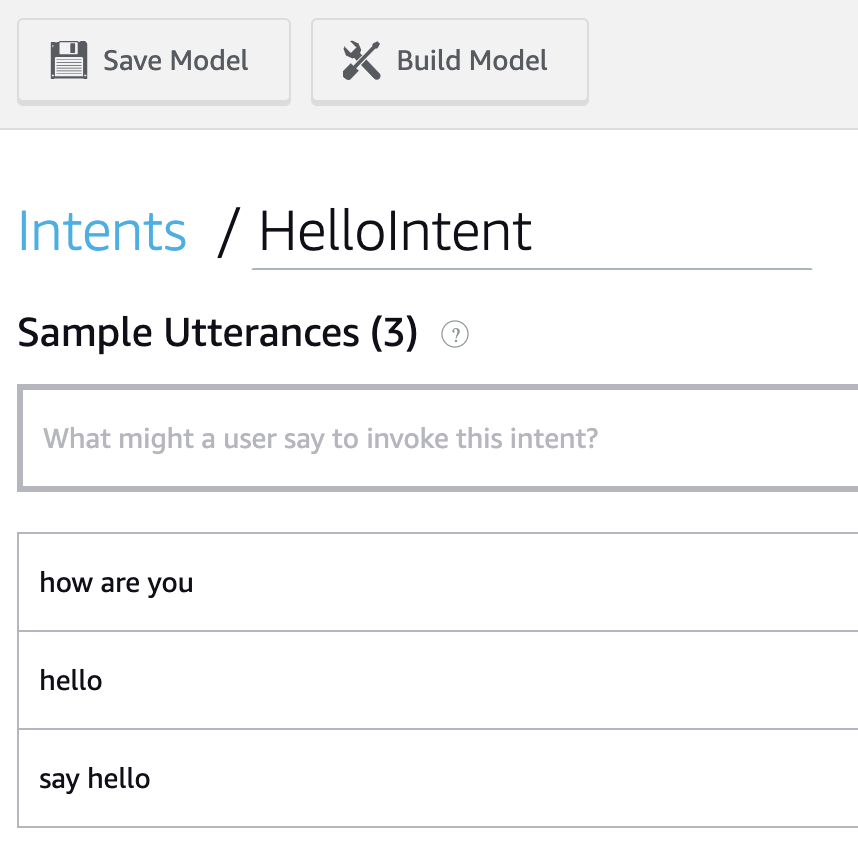
Task: Click the "Build Model" text label
Action: click(472, 60)
